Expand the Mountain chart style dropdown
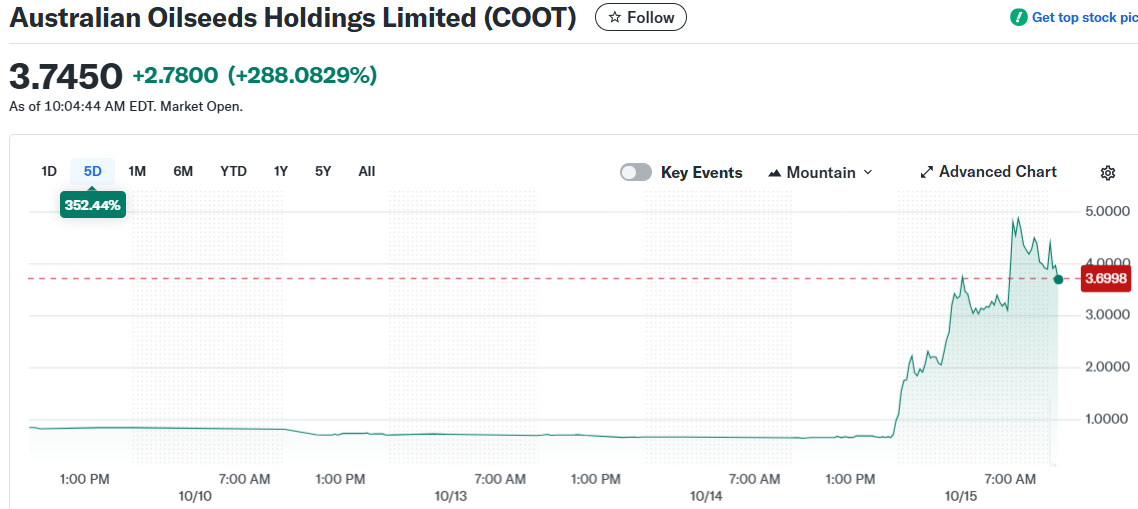Image resolution: width=1138 pixels, height=509 pixels. coord(820,172)
